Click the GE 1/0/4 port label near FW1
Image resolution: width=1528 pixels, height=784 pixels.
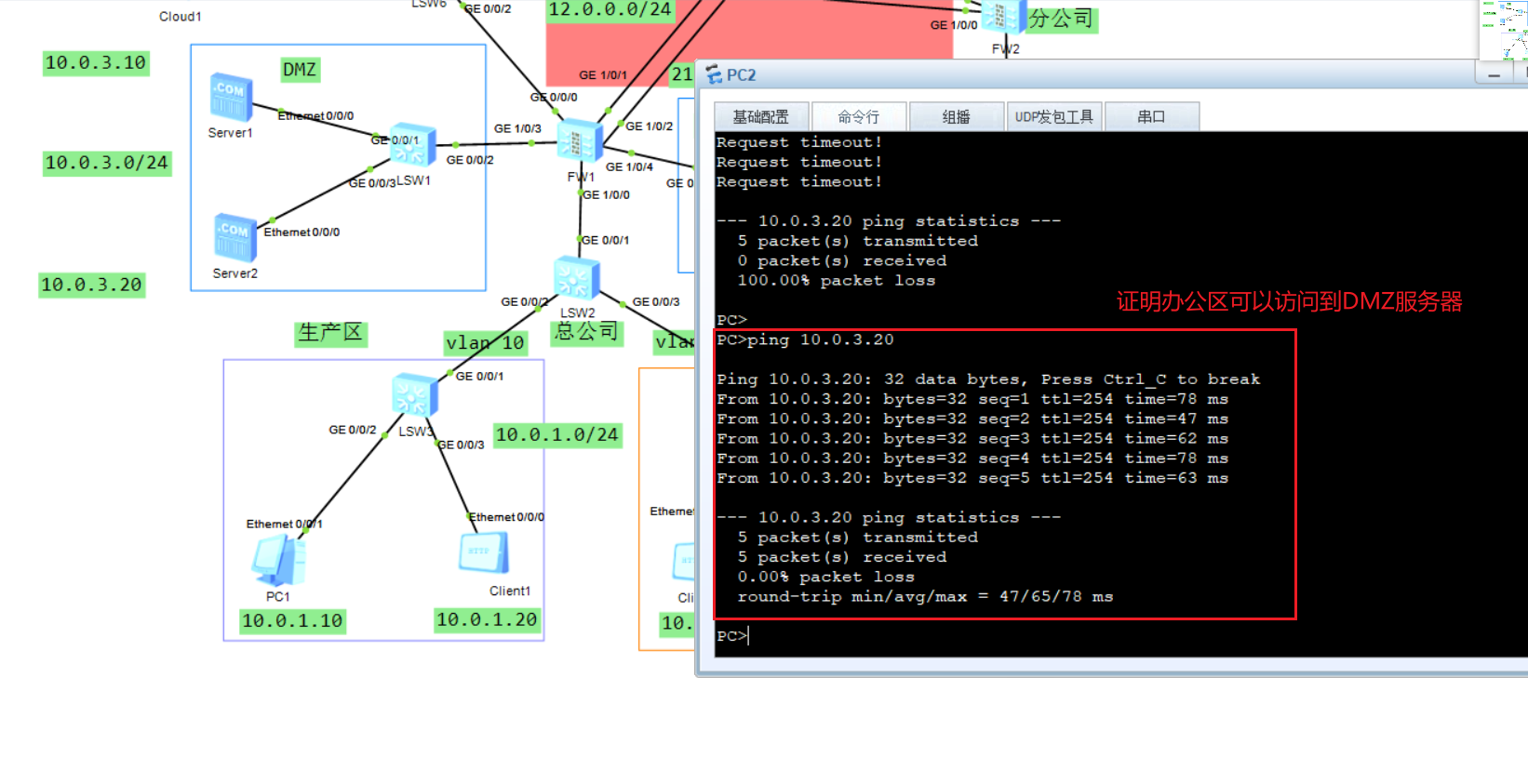point(629,166)
